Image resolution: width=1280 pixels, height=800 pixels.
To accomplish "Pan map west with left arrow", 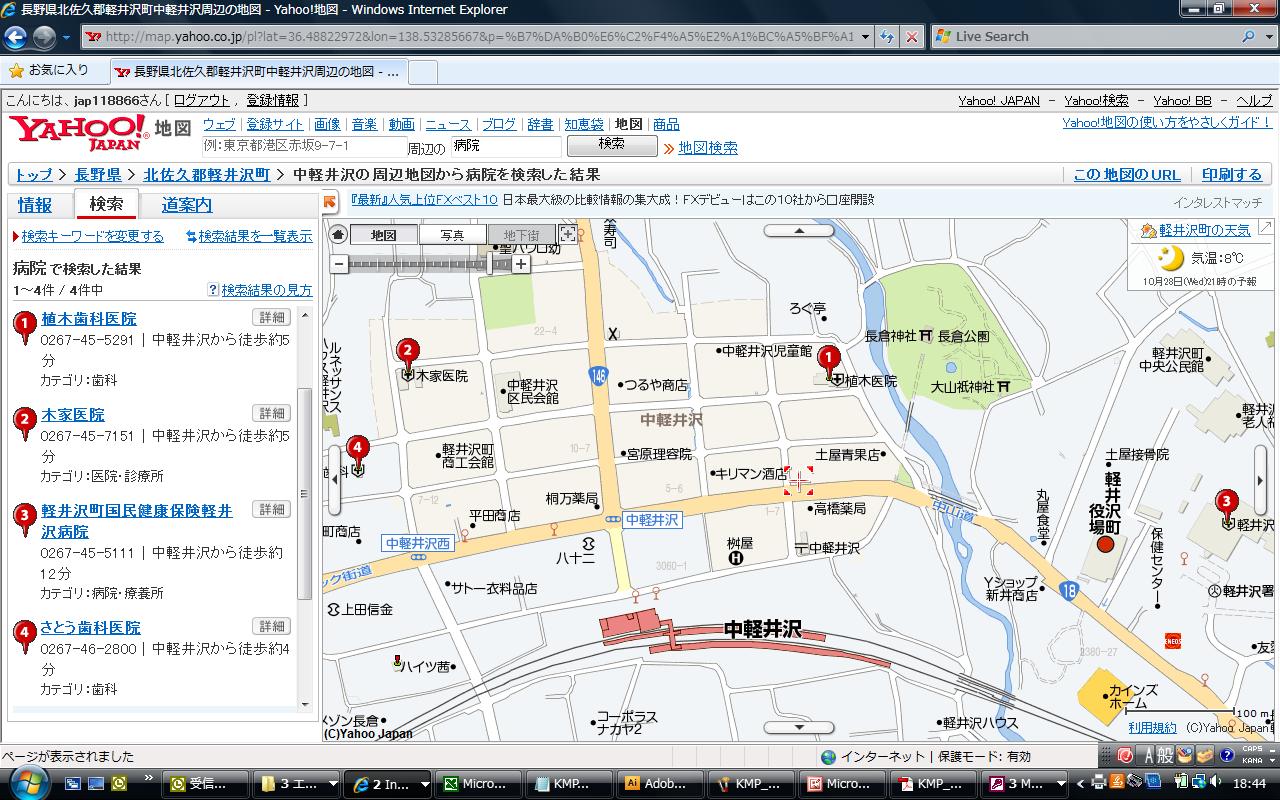I will 334,480.
